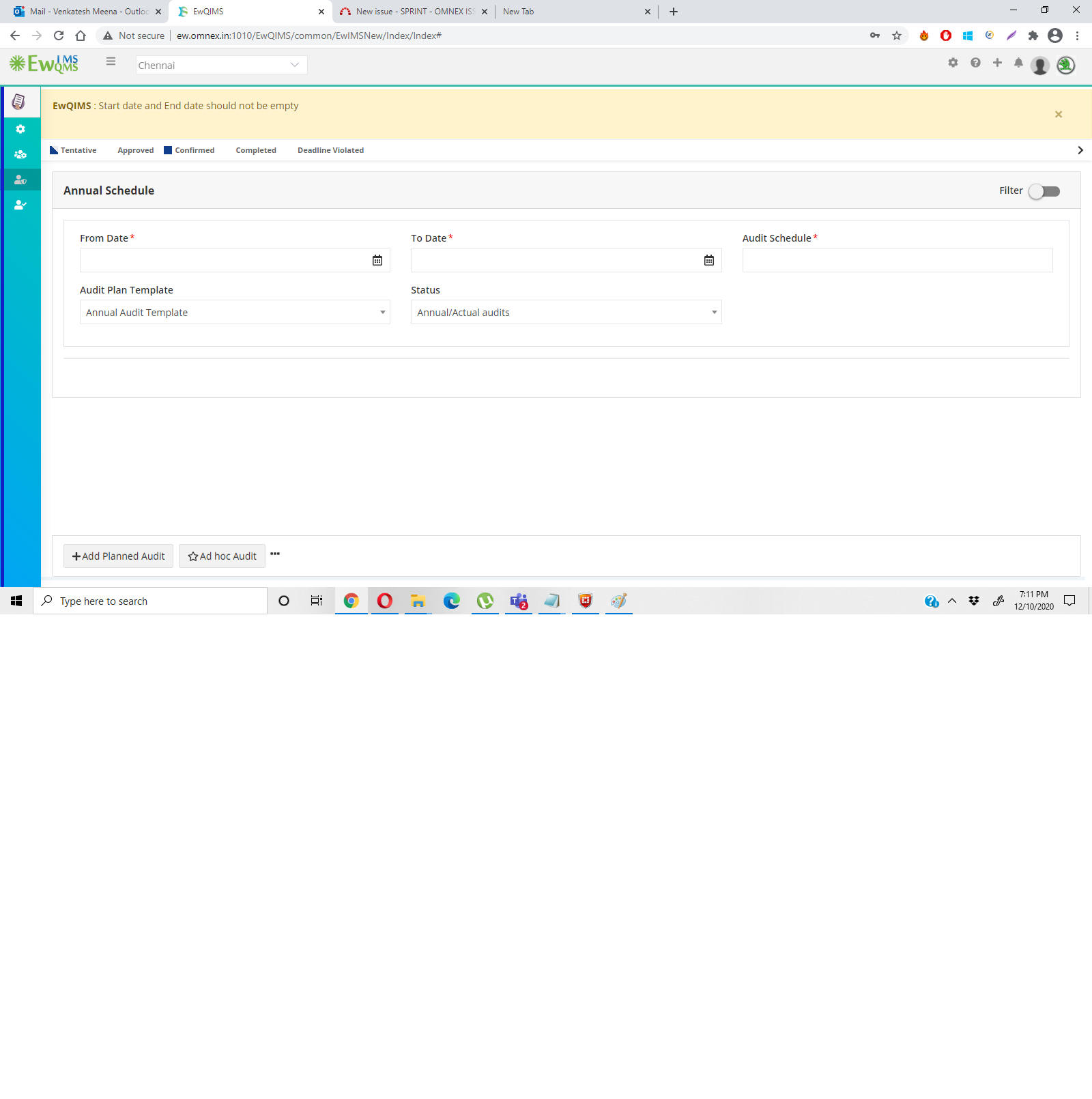Open the header settings gear icon
The width and height of the screenshot is (1092, 1099).
tap(953, 63)
